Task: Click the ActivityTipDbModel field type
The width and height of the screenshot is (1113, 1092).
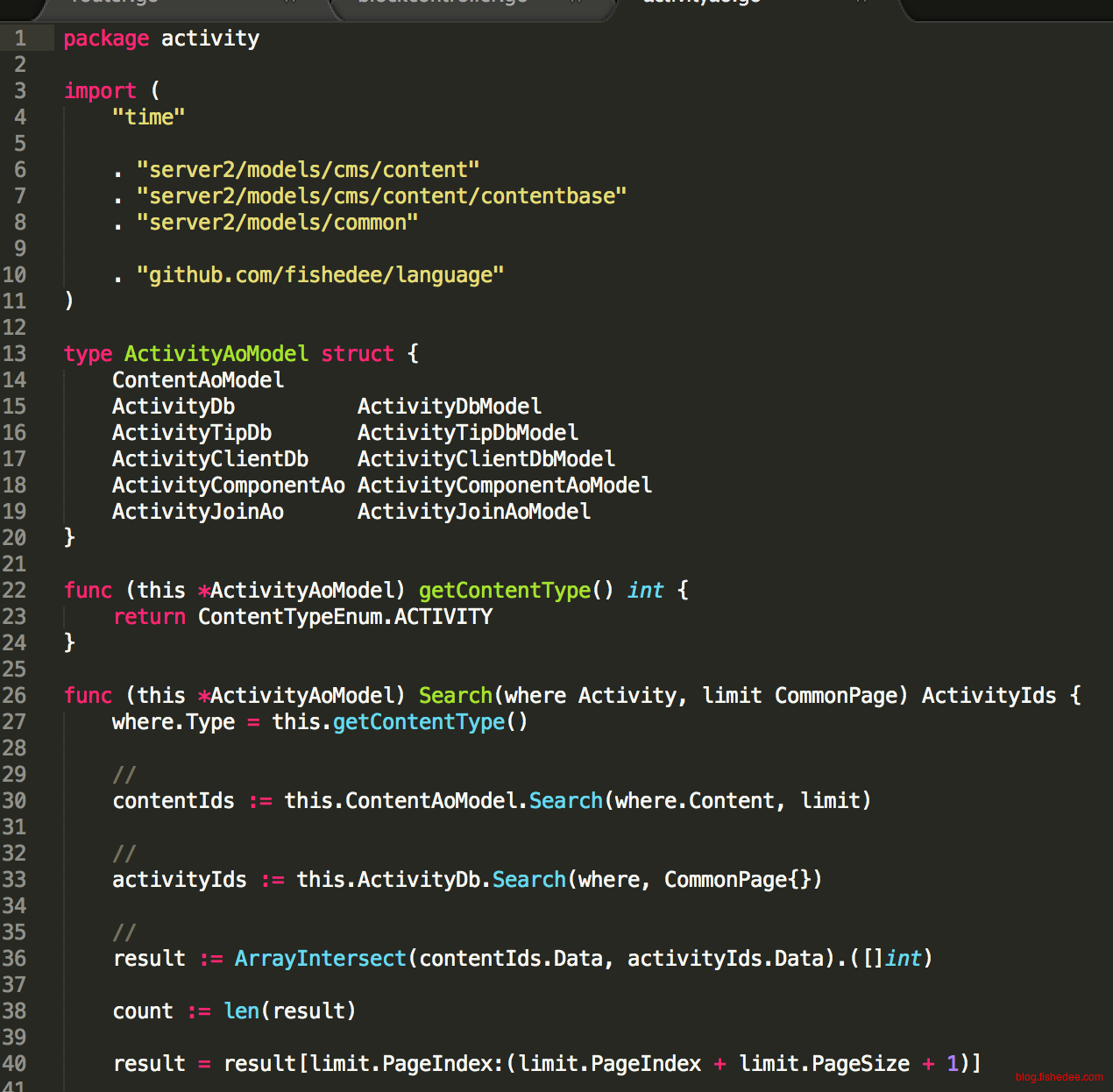Action: [x=467, y=433]
